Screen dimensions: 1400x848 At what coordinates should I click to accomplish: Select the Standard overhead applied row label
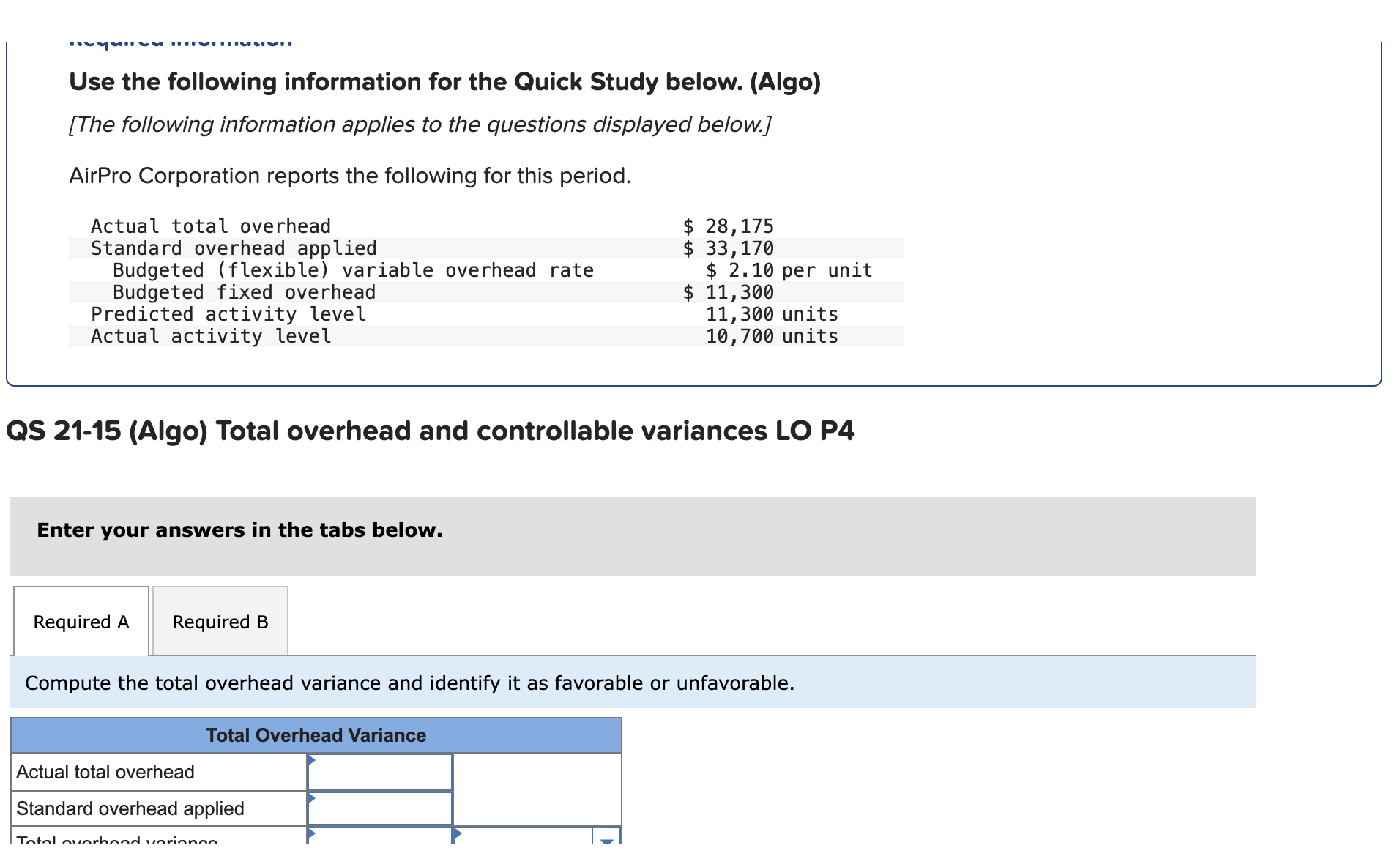point(130,808)
